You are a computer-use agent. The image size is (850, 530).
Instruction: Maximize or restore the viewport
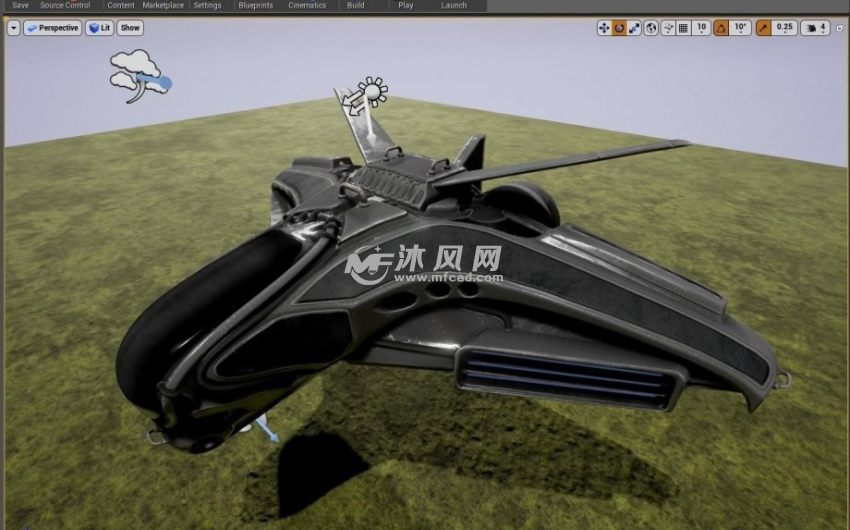pos(840,28)
